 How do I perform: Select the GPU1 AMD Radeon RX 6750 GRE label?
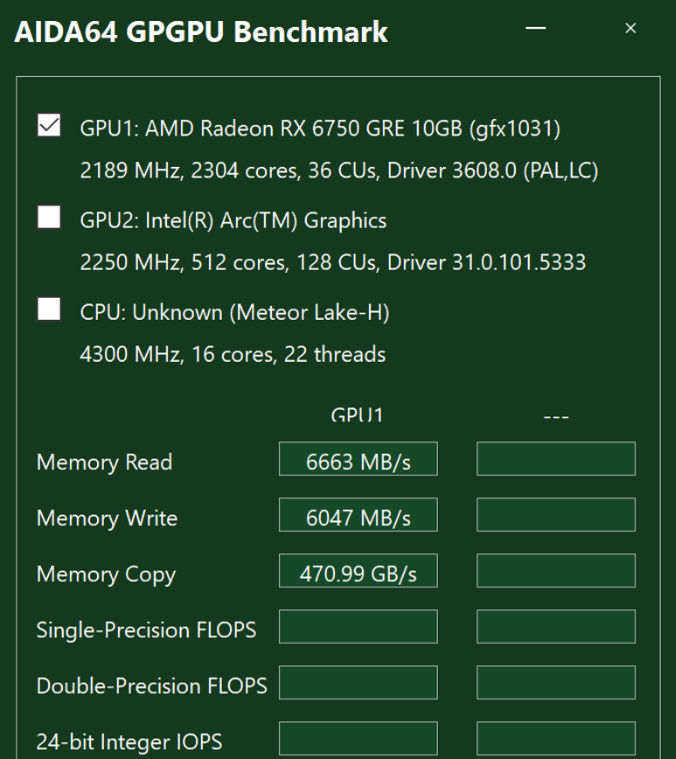tap(320, 128)
